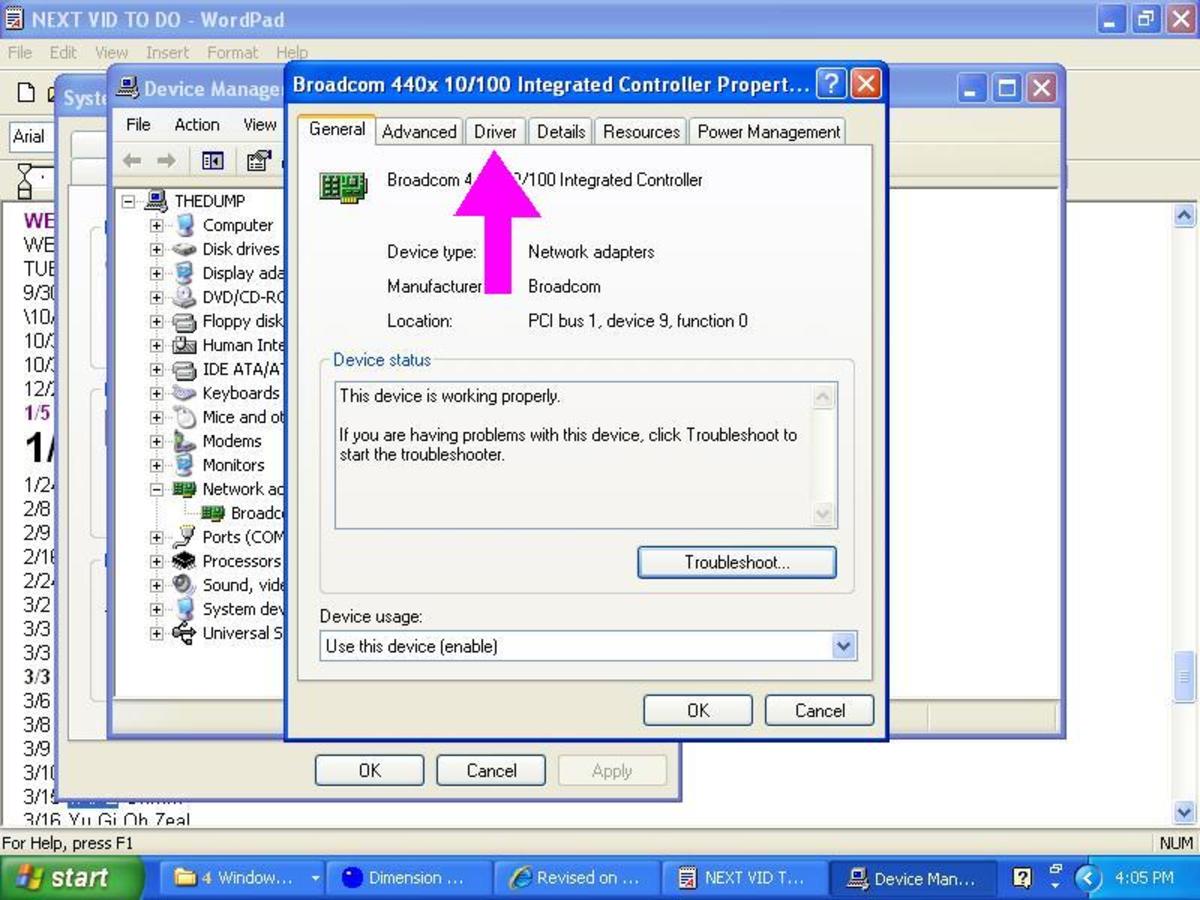Open the Show/Hide Console Tree toolbar icon
Viewport: 1200px width, 900px height.
213,161
